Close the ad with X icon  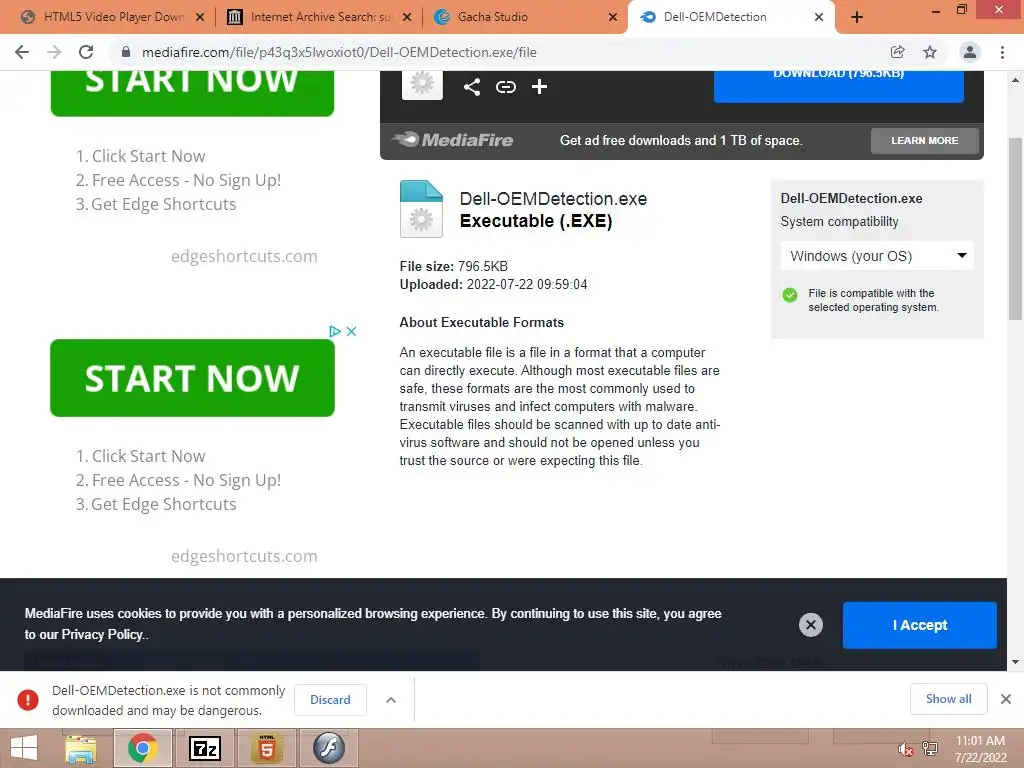coord(351,331)
